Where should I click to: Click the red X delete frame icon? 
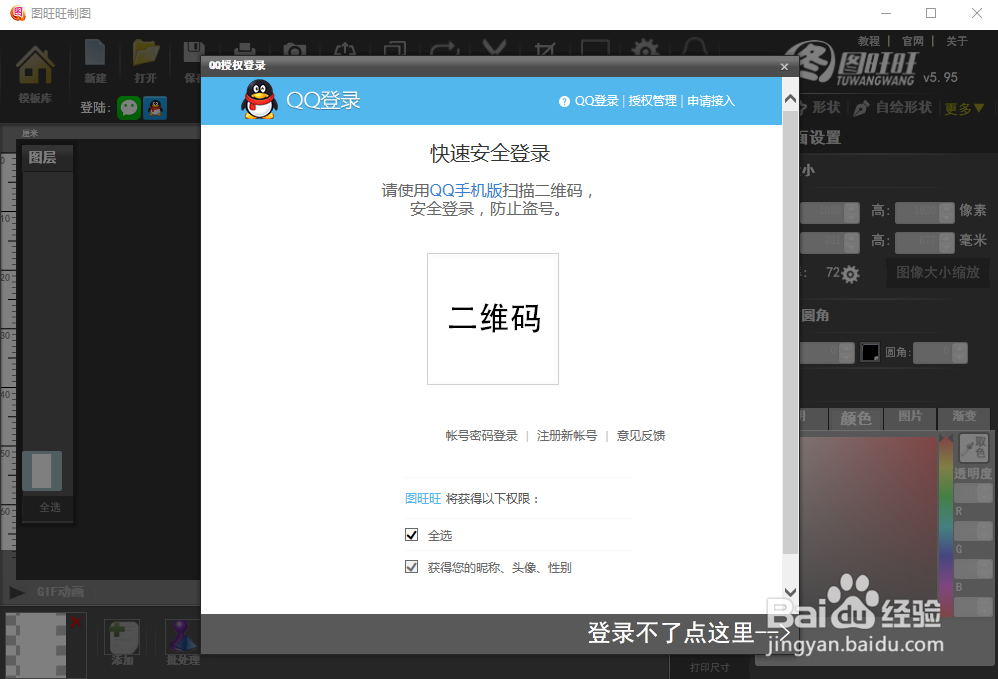[x=76, y=622]
